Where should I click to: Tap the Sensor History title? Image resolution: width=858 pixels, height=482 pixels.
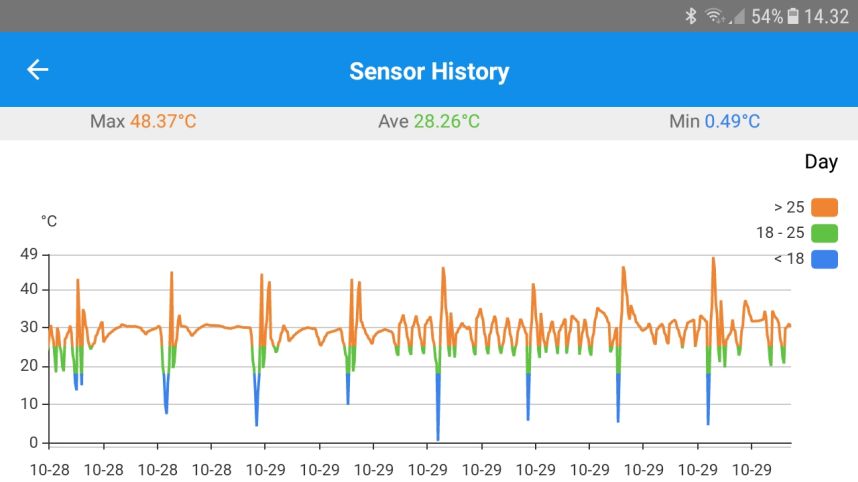429,71
